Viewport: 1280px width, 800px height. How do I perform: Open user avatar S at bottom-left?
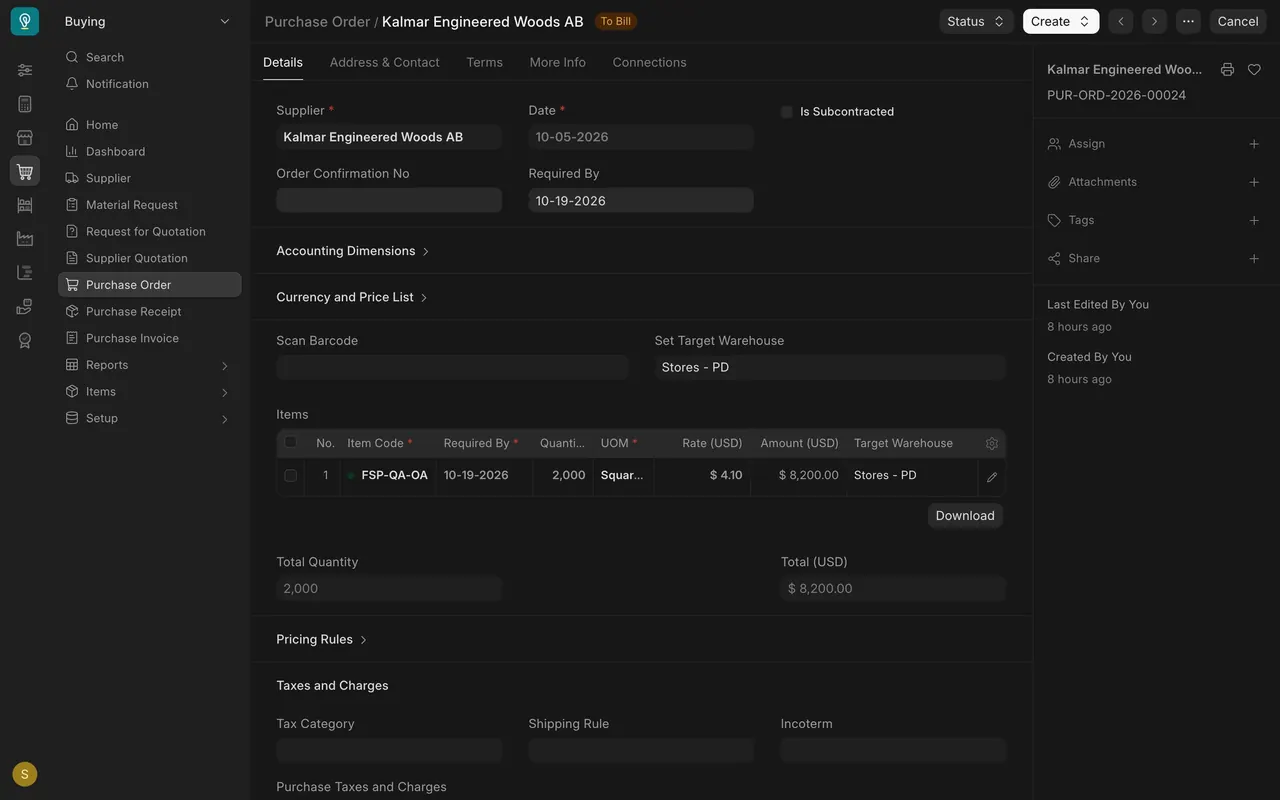(x=25, y=774)
